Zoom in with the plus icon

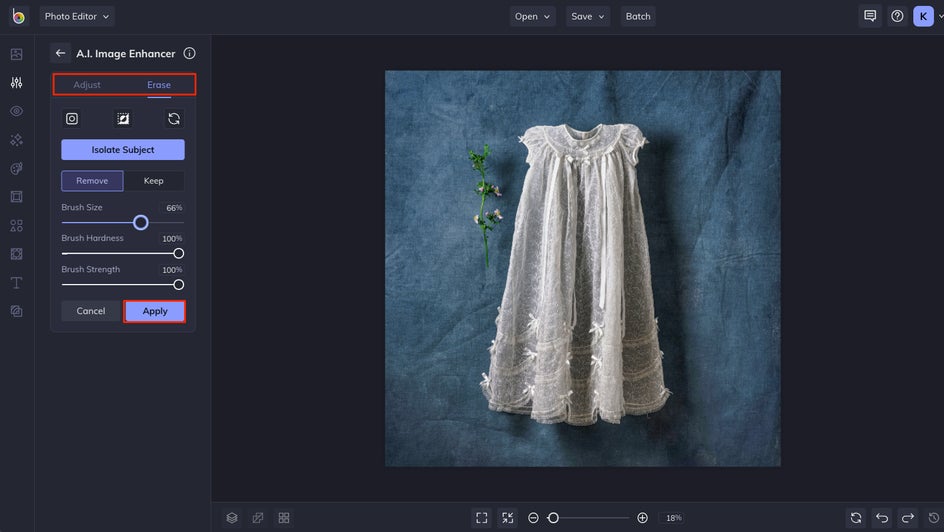pos(642,518)
